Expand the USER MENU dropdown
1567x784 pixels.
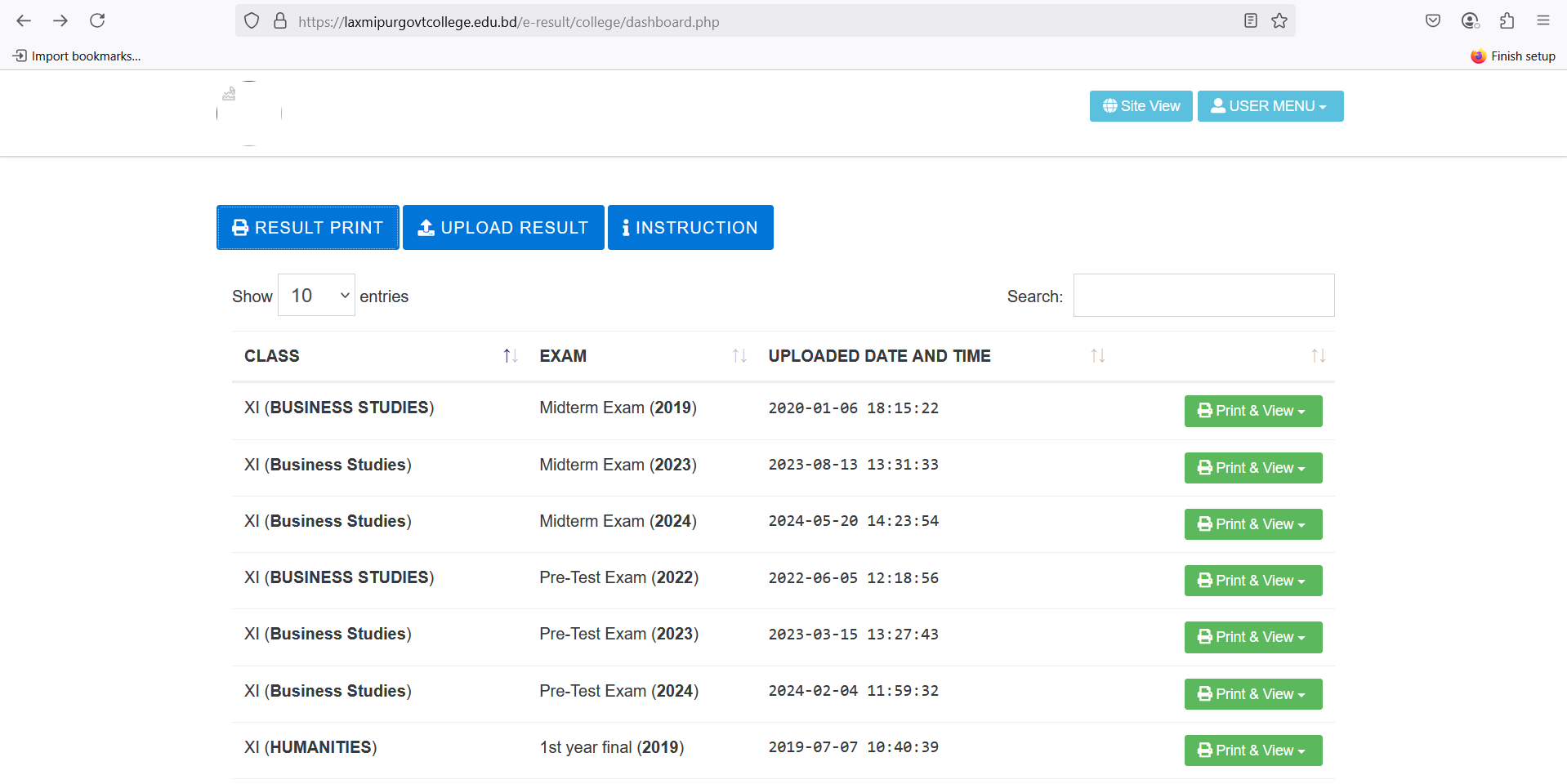tap(1270, 106)
